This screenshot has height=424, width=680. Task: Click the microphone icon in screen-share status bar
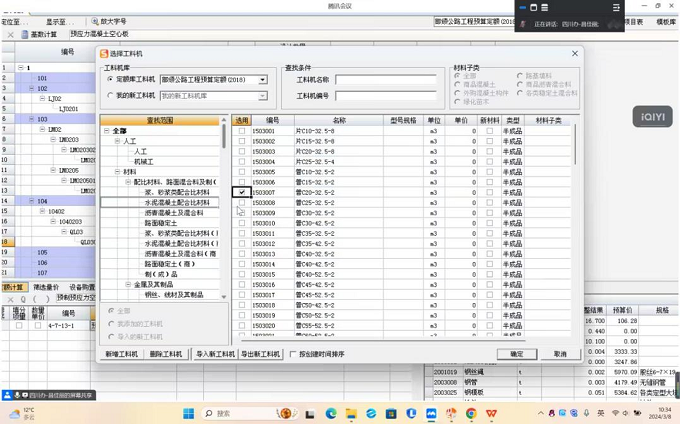(x=17, y=395)
